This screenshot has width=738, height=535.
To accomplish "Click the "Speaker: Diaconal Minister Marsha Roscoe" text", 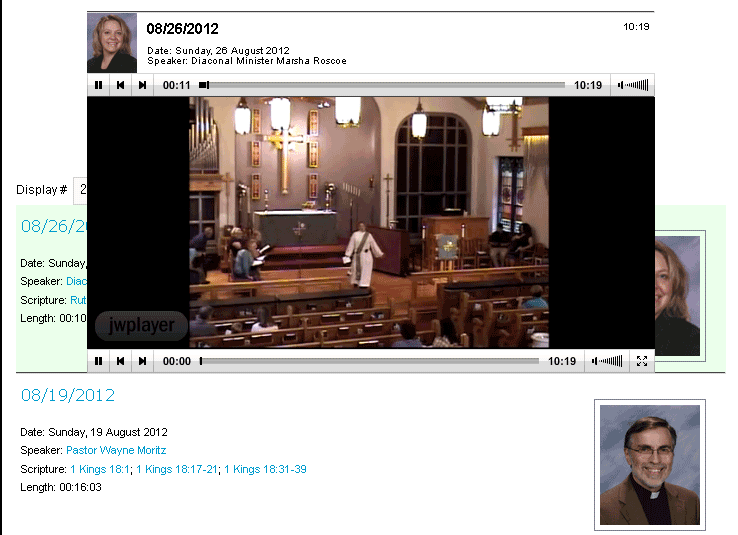I will click(247, 61).
